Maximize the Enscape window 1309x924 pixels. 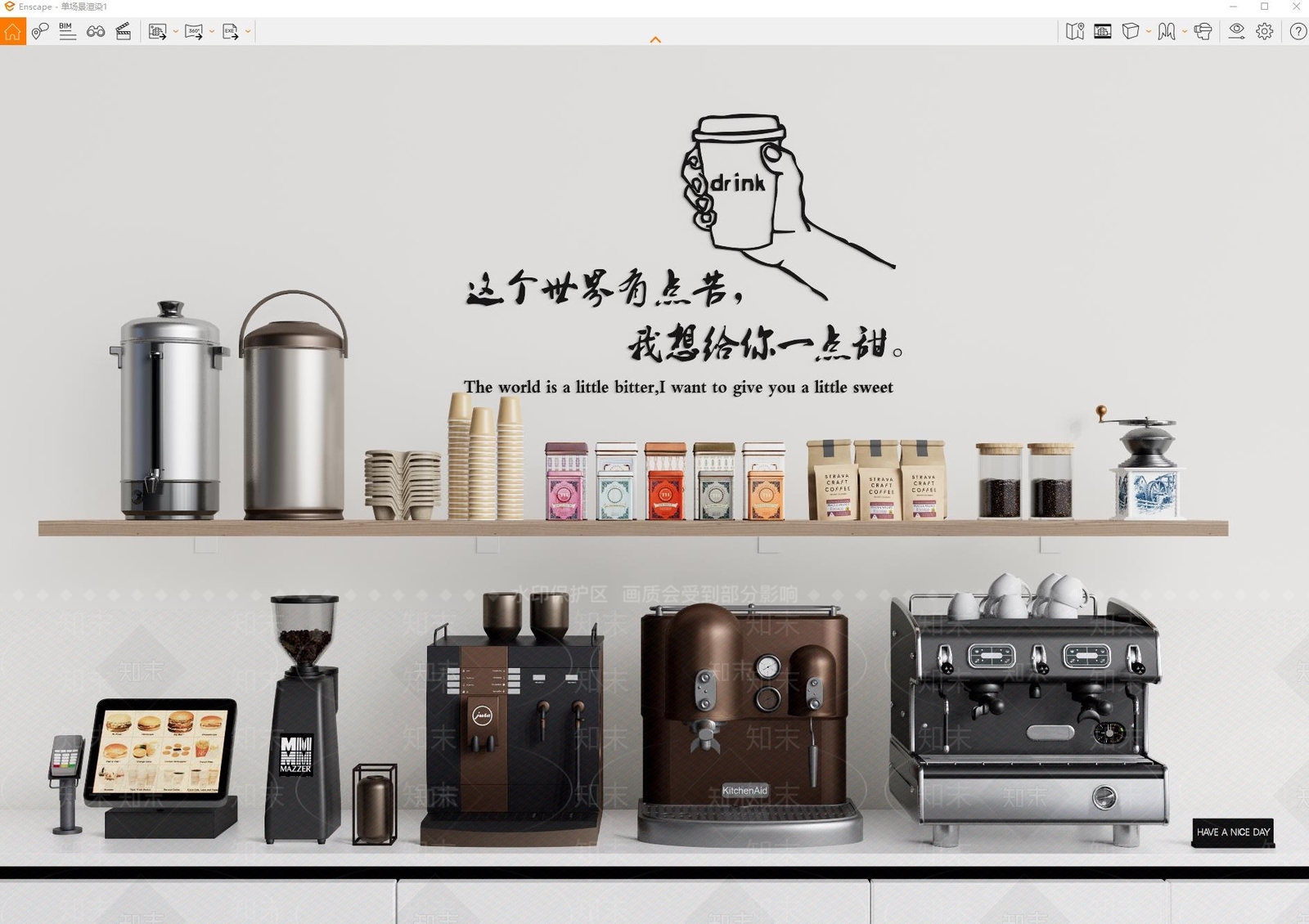(1264, 7)
